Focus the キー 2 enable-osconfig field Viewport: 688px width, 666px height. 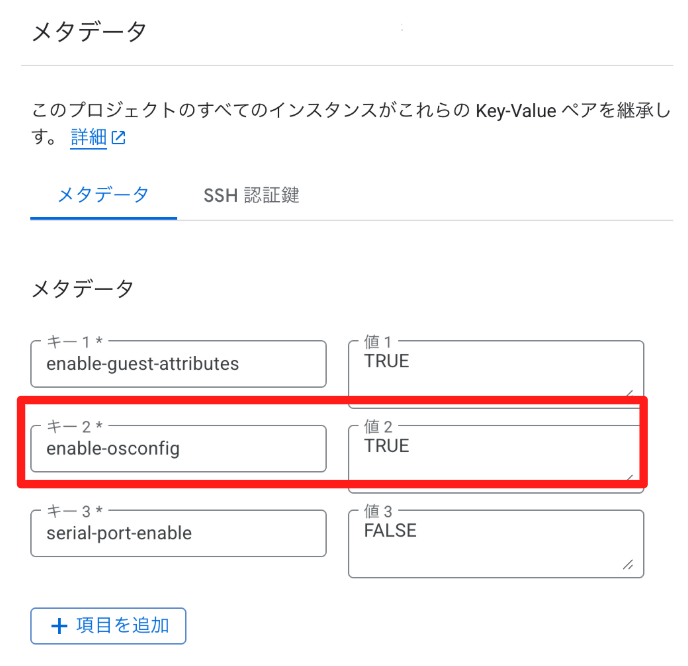[x=179, y=448]
